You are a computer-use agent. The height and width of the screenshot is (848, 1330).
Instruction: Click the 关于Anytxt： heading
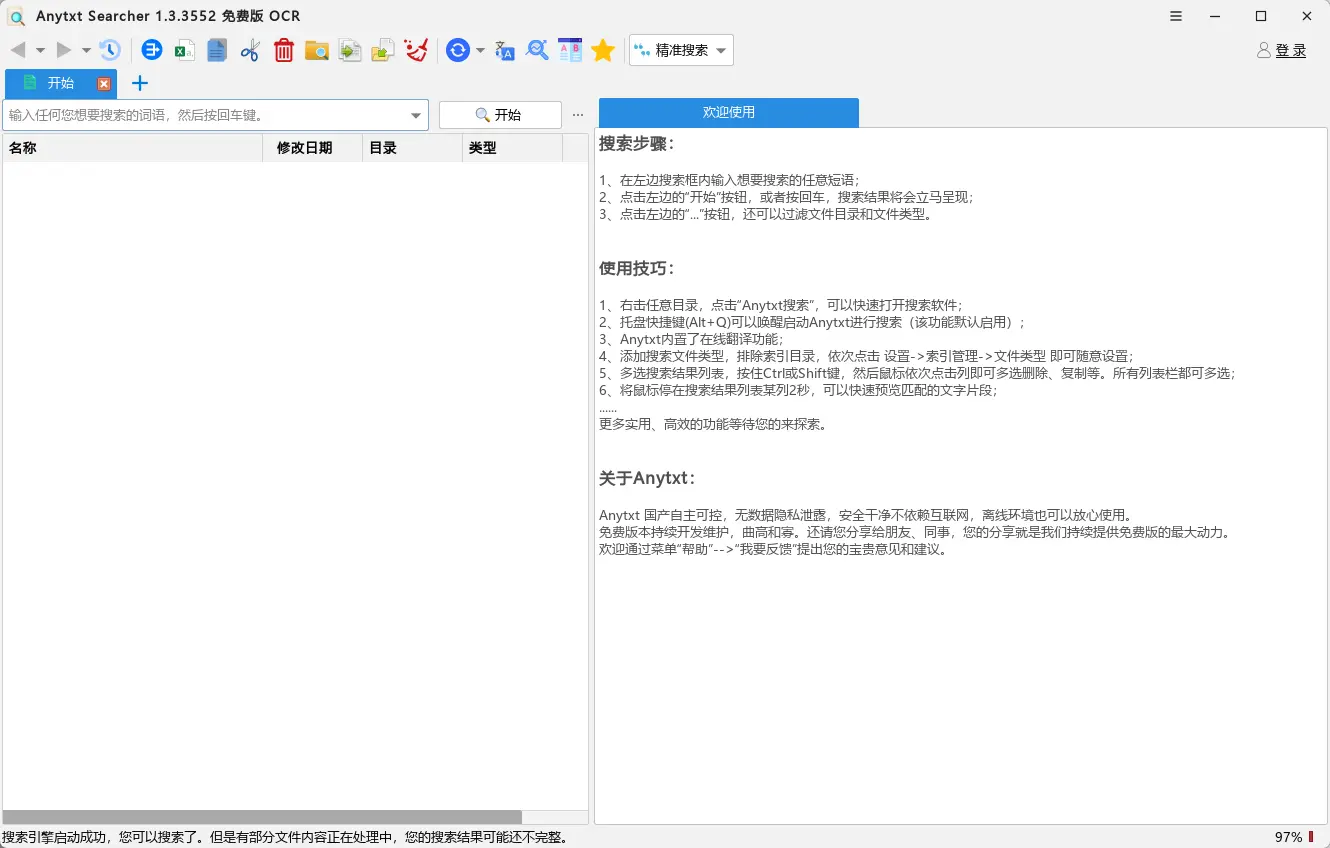point(648,478)
